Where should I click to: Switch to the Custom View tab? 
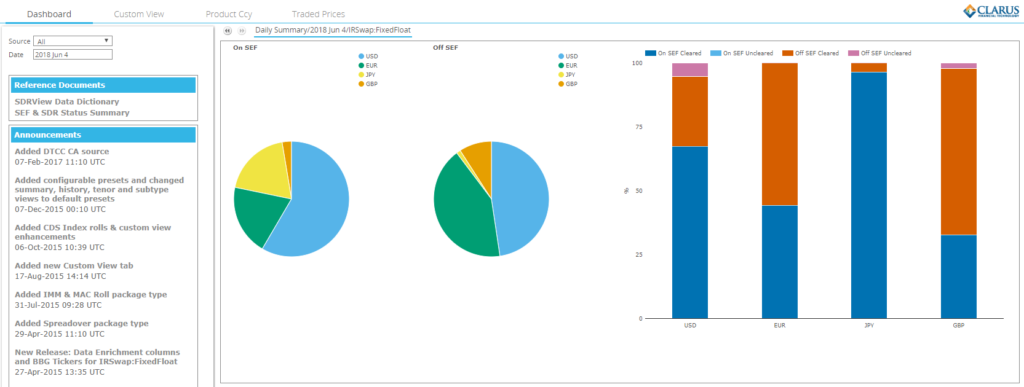pyautogui.click(x=139, y=14)
